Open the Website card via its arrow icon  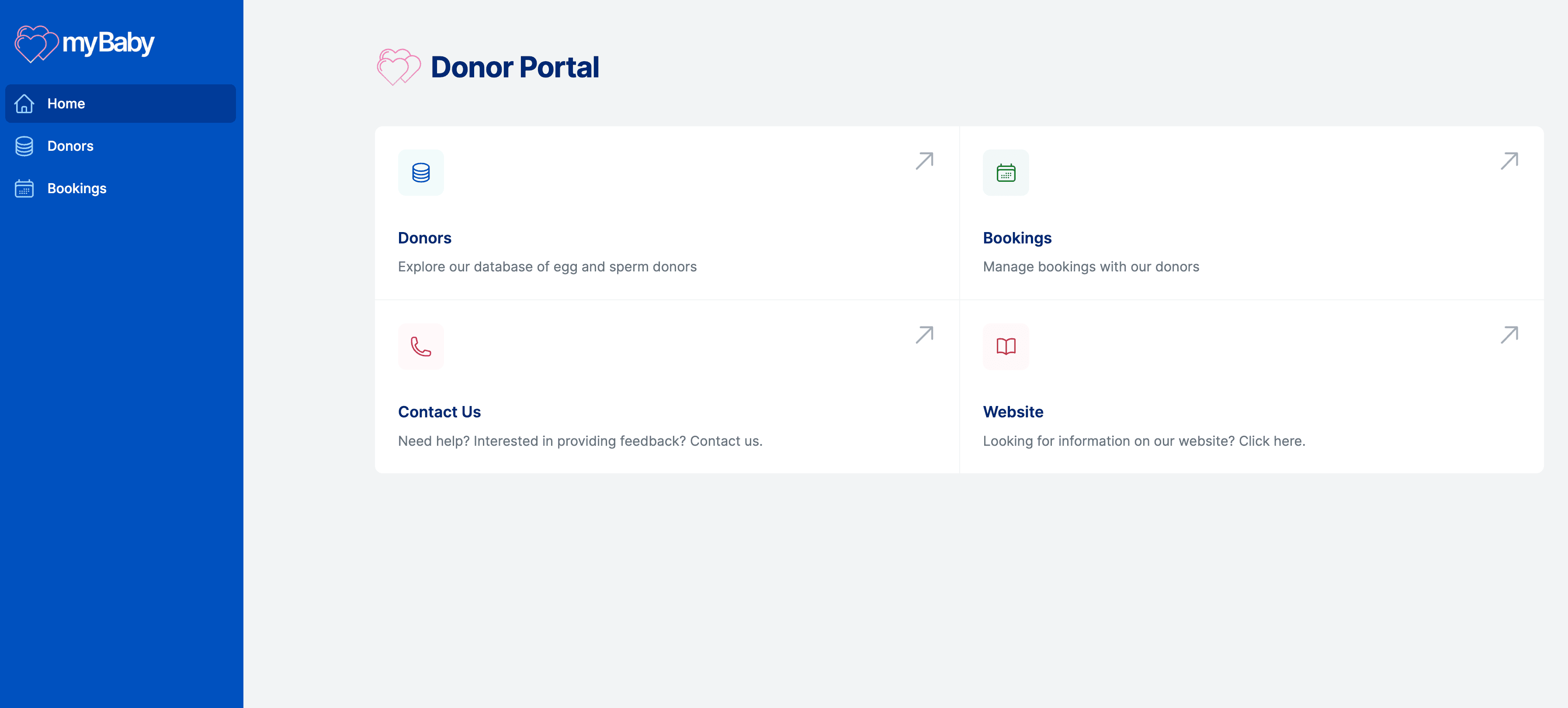[x=1509, y=335]
